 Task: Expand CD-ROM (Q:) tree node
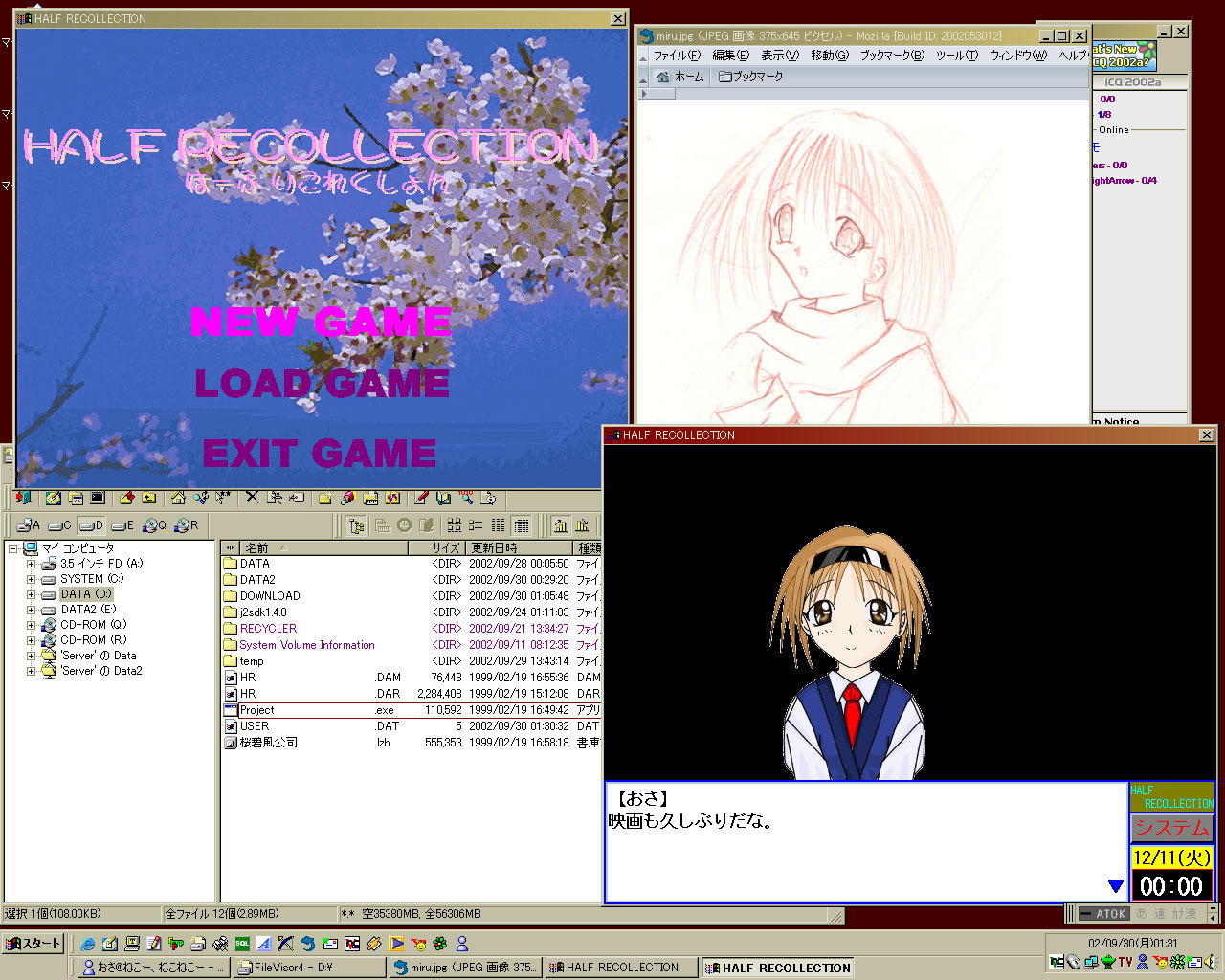(x=31, y=625)
